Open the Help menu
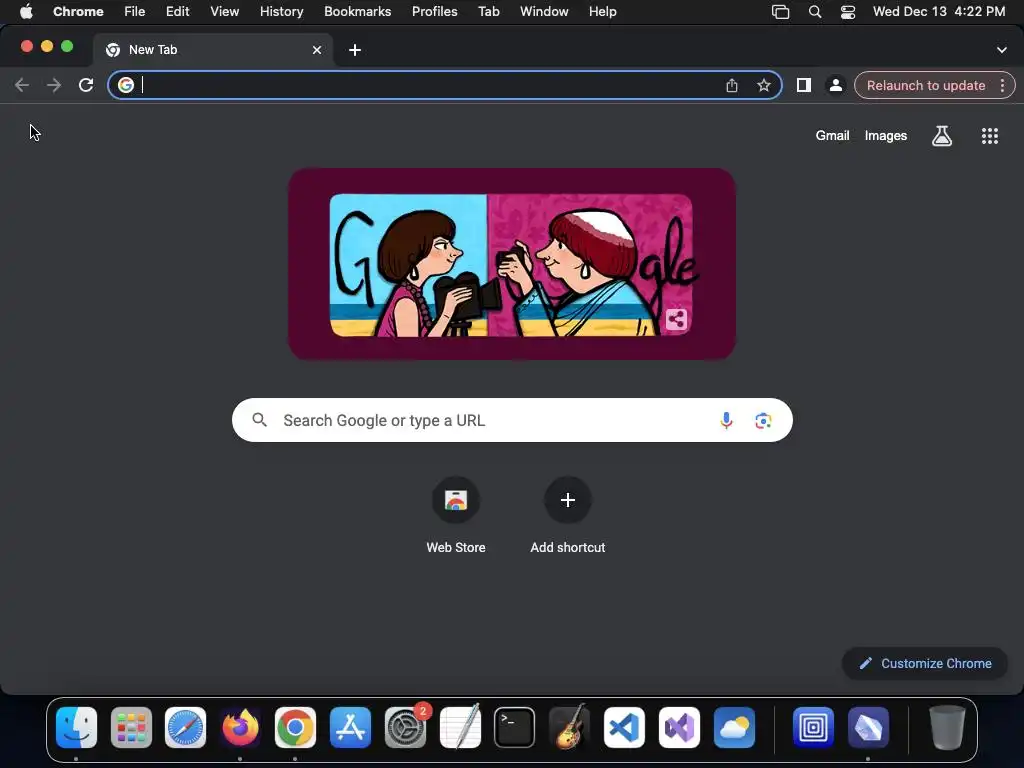1024x768 pixels. pyautogui.click(x=603, y=12)
